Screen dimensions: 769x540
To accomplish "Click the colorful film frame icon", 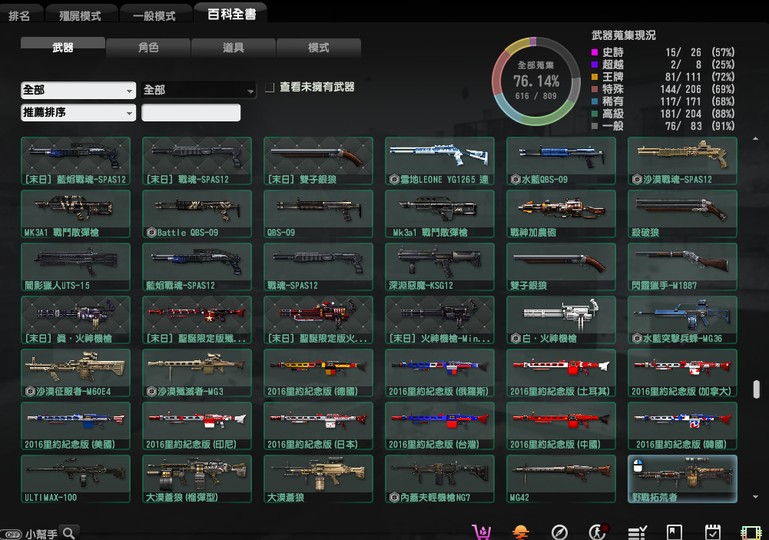I will click(x=750, y=531).
